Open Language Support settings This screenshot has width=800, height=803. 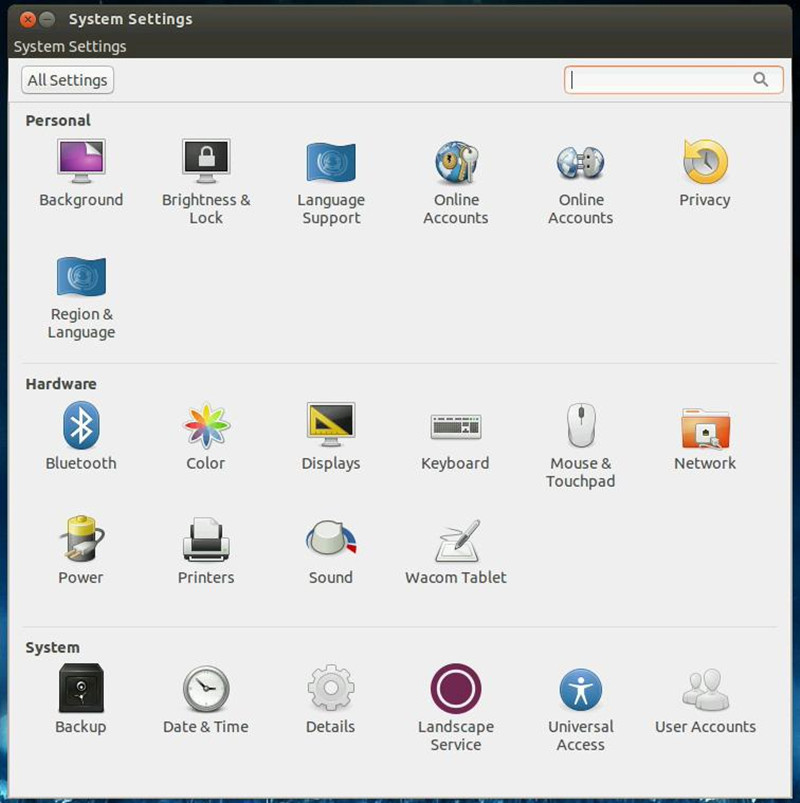point(331,182)
